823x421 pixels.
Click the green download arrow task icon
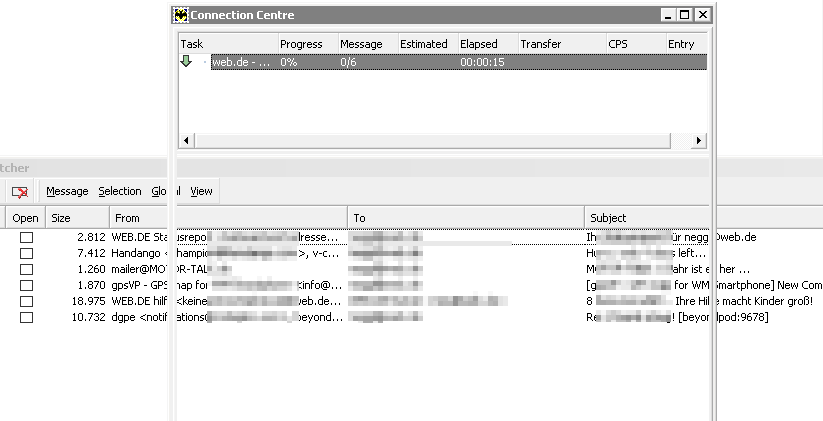(x=186, y=62)
